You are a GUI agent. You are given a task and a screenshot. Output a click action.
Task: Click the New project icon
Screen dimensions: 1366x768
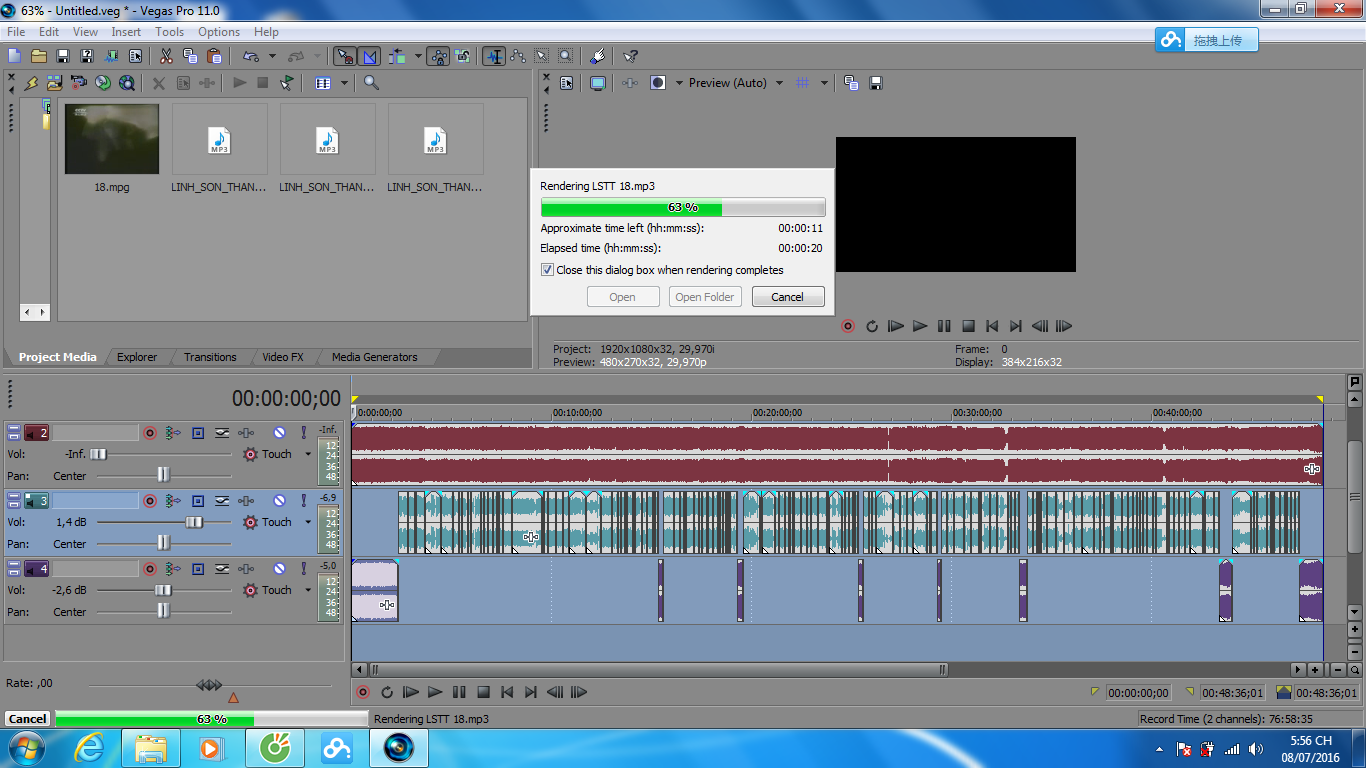(14, 56)
